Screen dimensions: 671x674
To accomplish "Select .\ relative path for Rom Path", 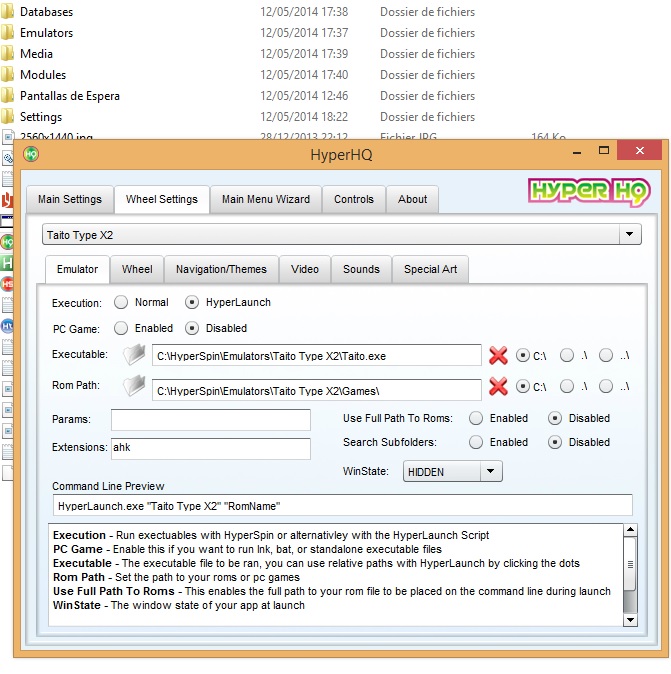I will [x=567, y=386].
